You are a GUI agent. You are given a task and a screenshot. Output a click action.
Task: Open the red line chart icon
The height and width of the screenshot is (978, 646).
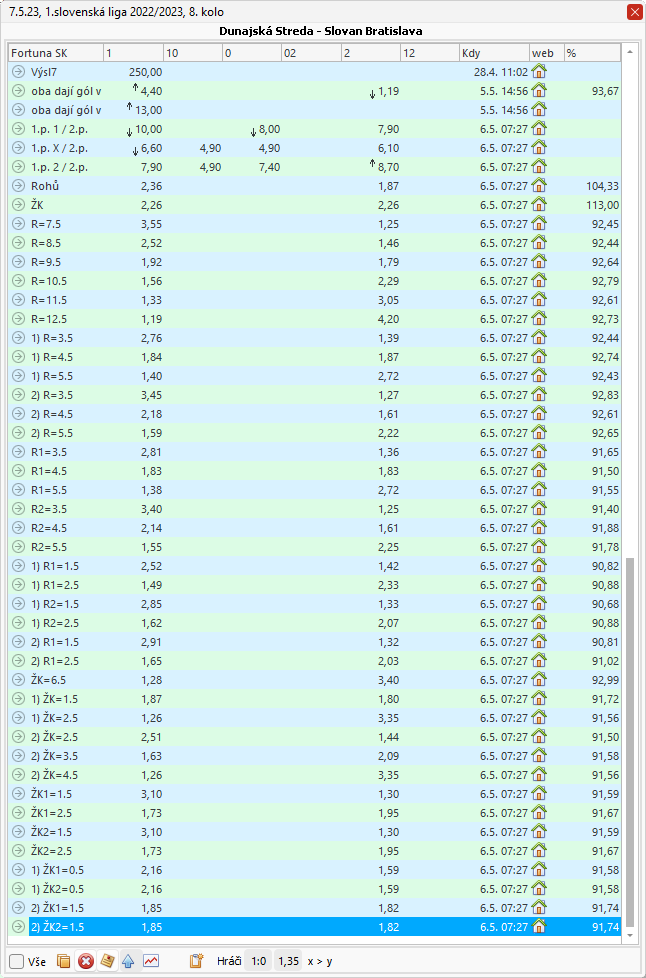(150, 961)
